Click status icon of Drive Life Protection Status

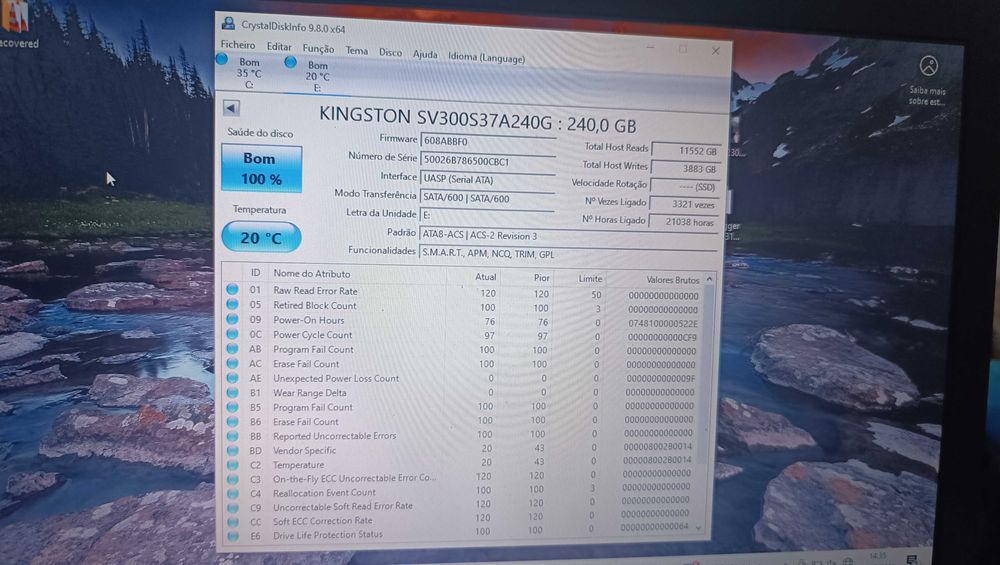233,536
